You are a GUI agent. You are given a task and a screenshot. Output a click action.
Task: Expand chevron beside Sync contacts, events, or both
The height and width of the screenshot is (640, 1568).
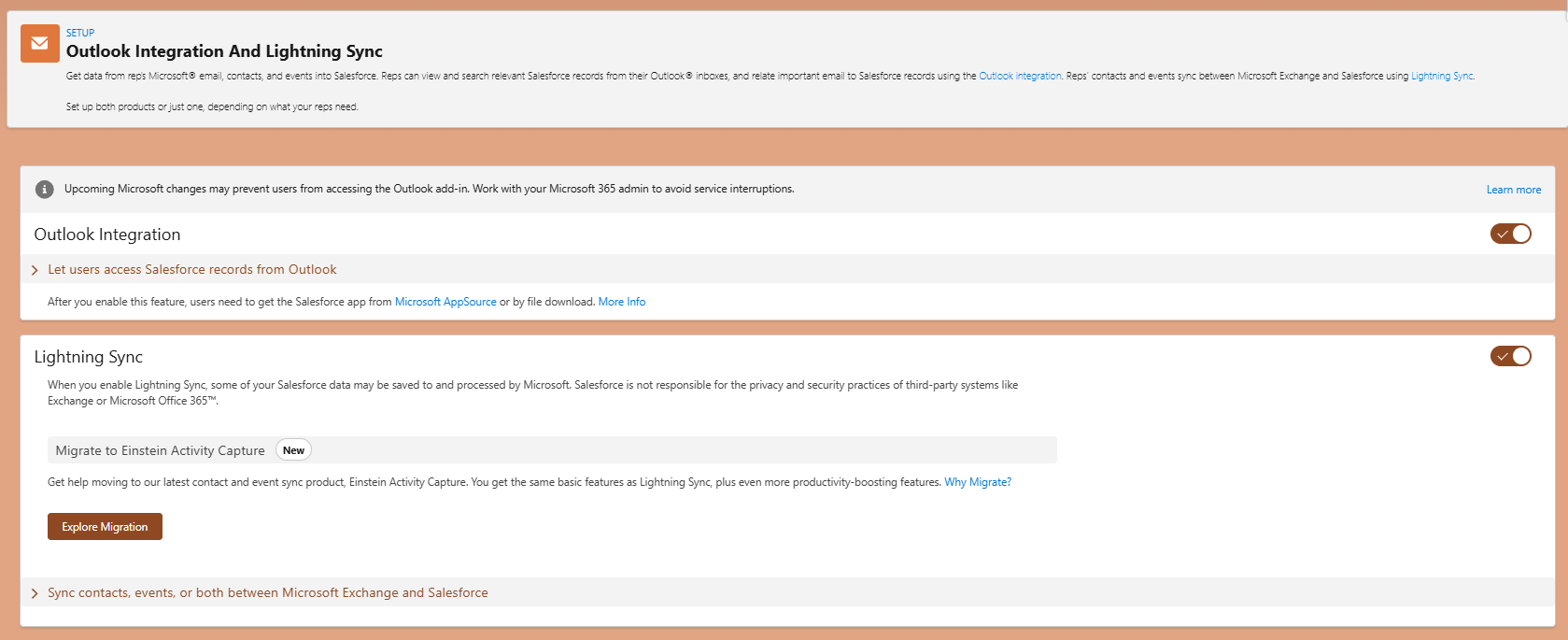point(35,593)
